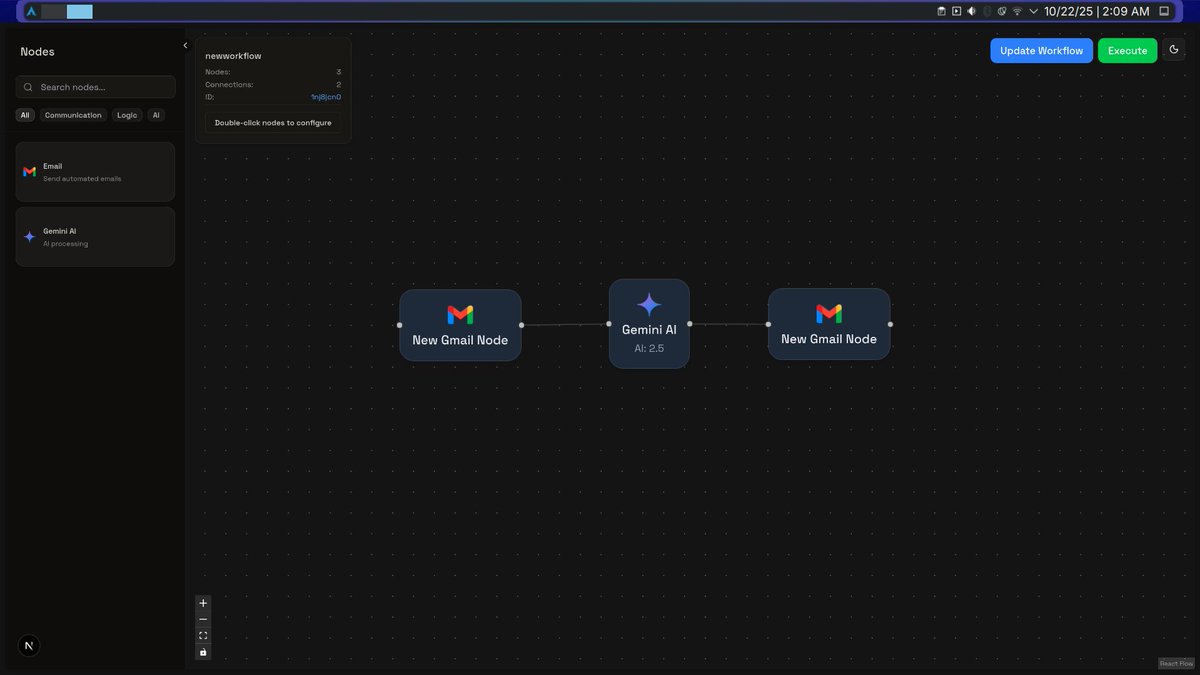Click the magnifier icon in the node search
Image resolution: width=1200 pixels, height=675 pixels.
(30, 87)
